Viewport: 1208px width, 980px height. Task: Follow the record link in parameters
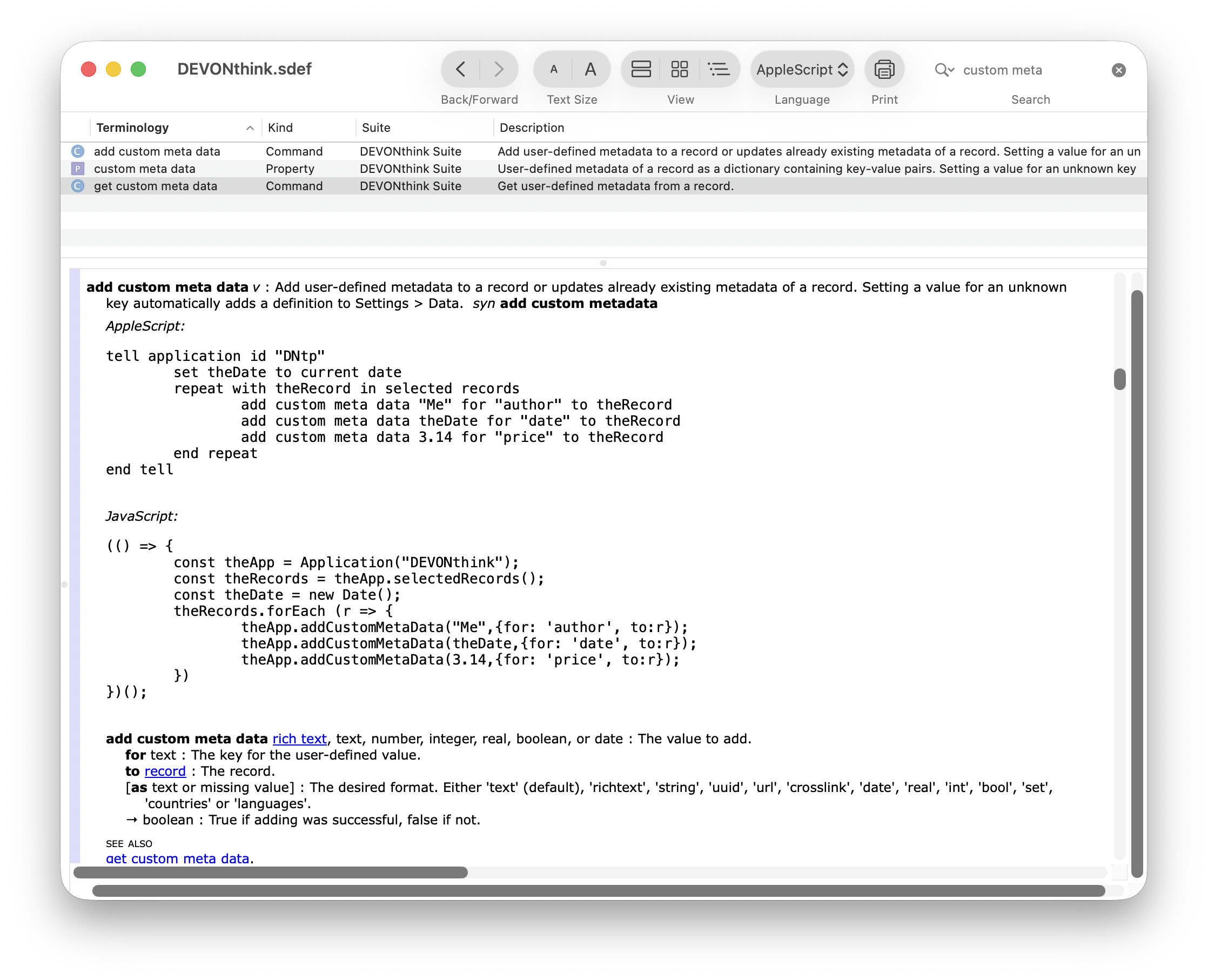click(x=165, y=771)
